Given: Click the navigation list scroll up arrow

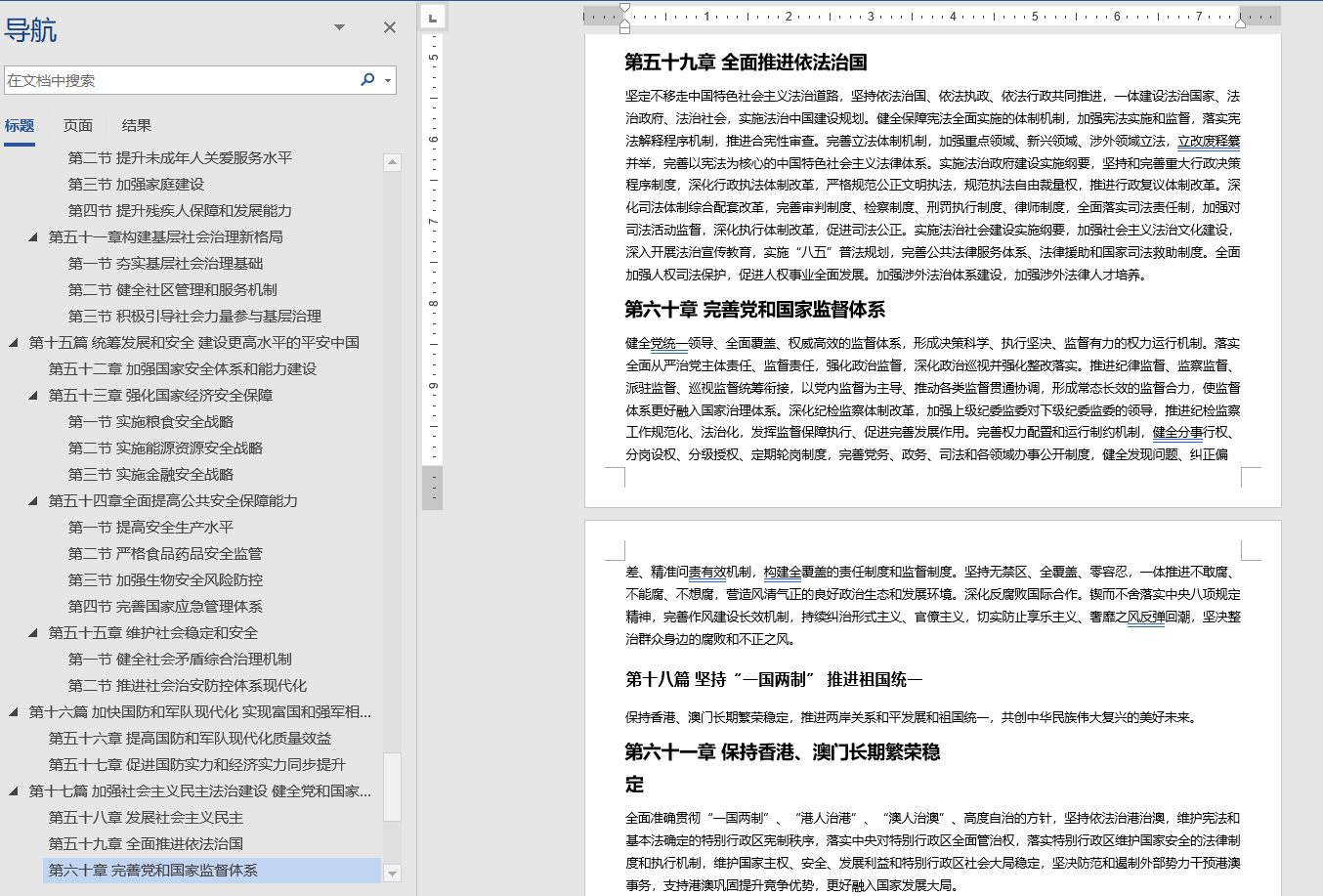Looking at the screenshot, I should (x=392, y=162).
